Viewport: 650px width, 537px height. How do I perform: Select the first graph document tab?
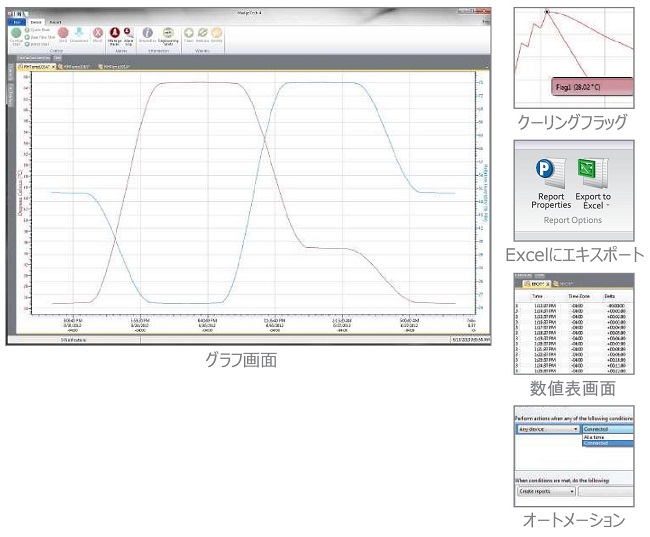(x=33, y=66)
